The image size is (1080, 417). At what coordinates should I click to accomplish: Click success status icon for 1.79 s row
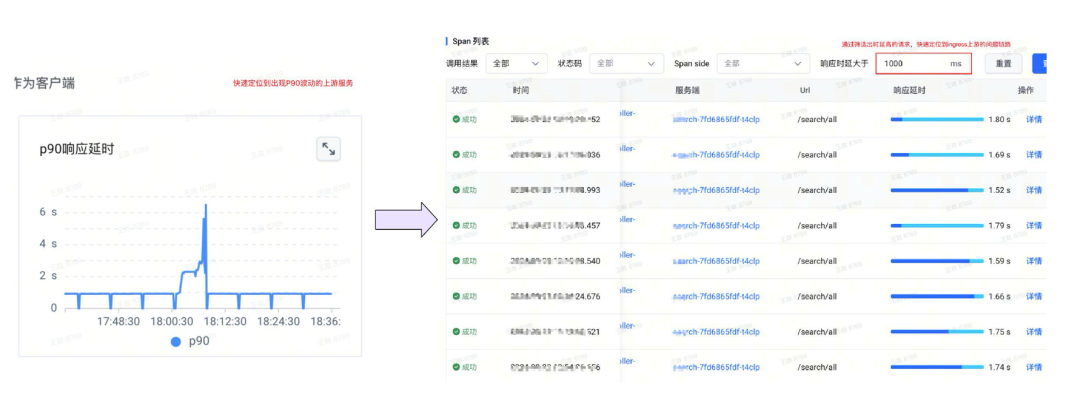(456, 226)
